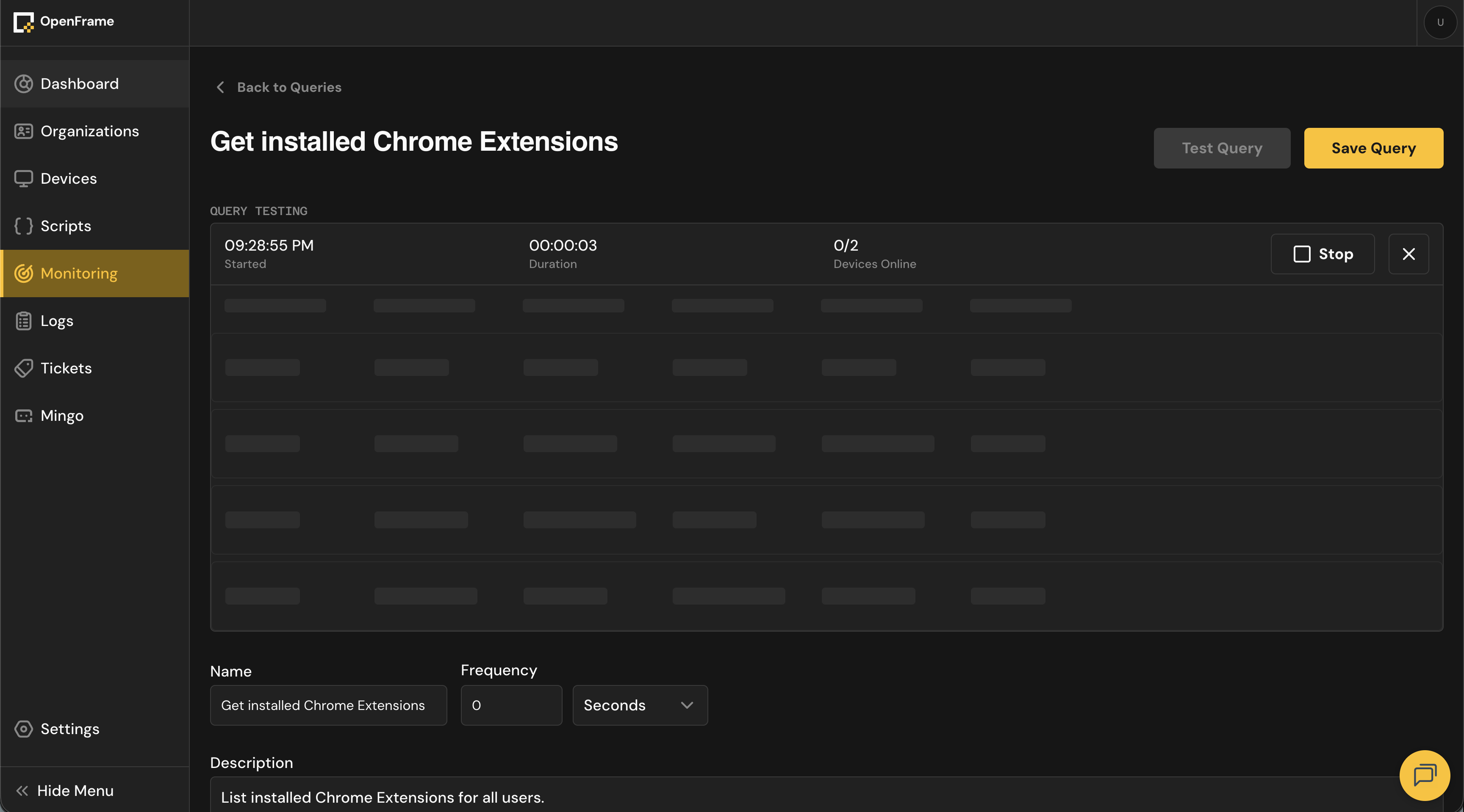Close the query testing panel

click(1409, 254)
